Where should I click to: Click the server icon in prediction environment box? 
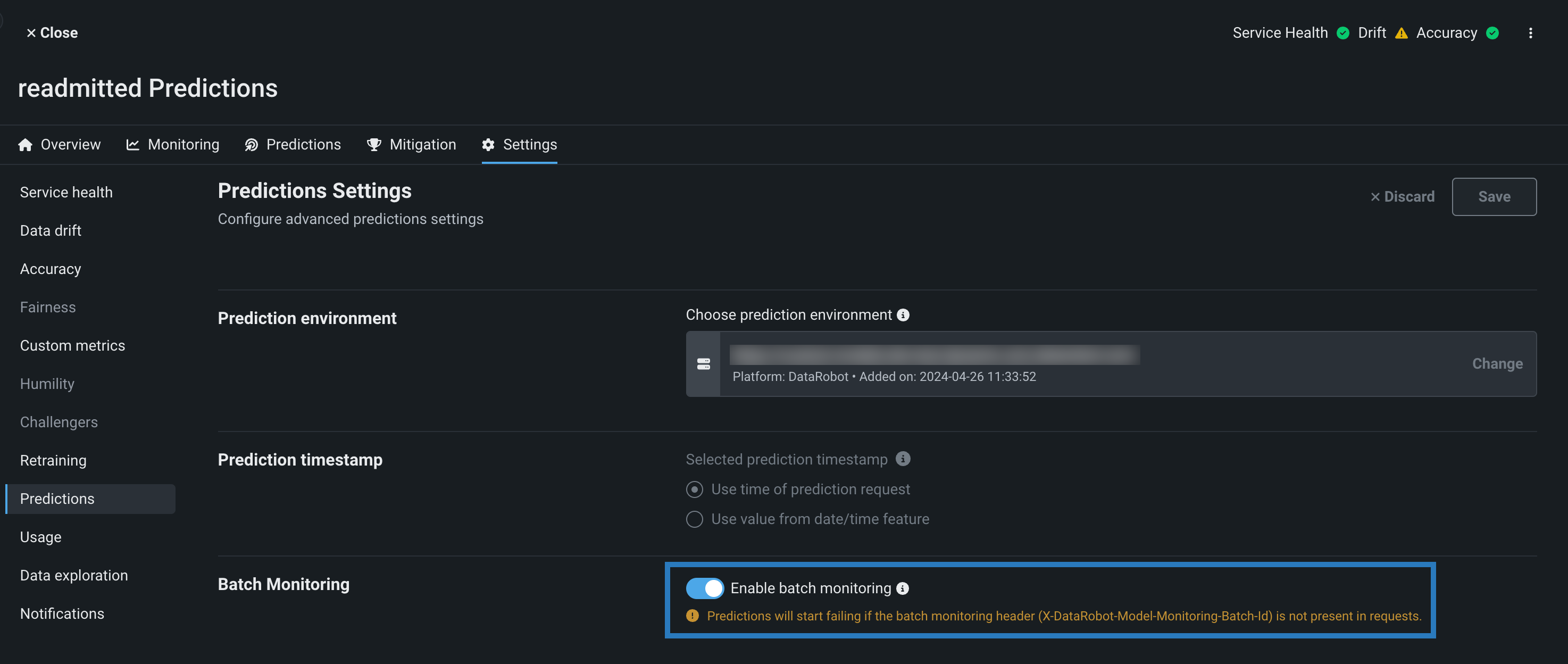click(x=704, y=364)
